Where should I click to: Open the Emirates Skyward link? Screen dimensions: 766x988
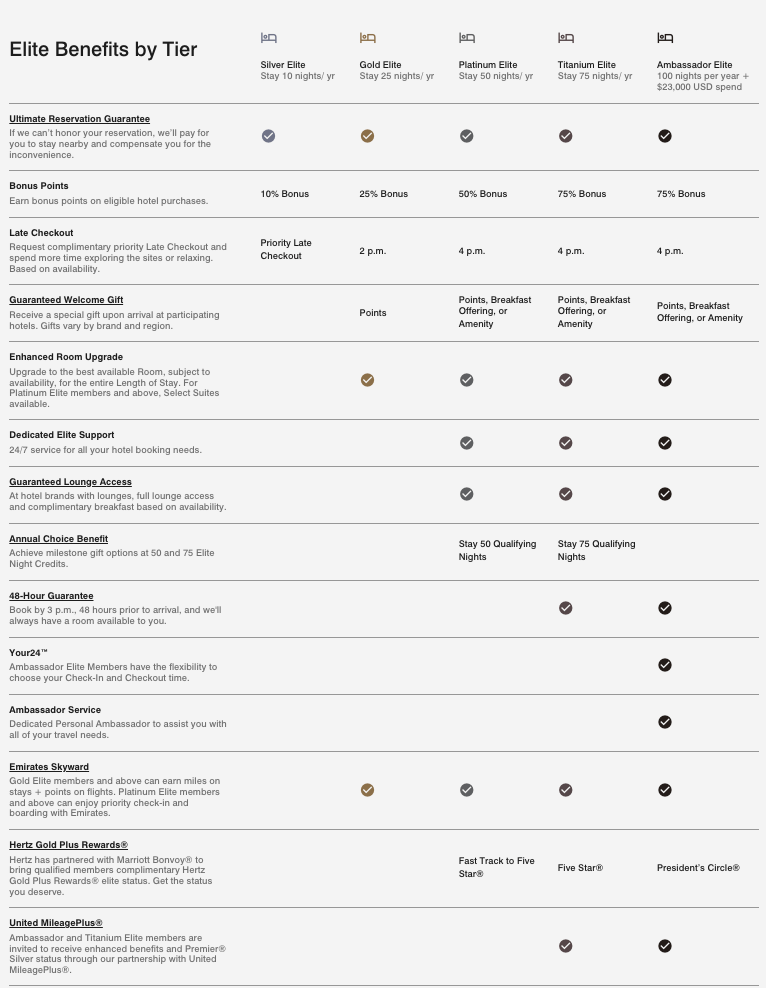click(49, 767)
